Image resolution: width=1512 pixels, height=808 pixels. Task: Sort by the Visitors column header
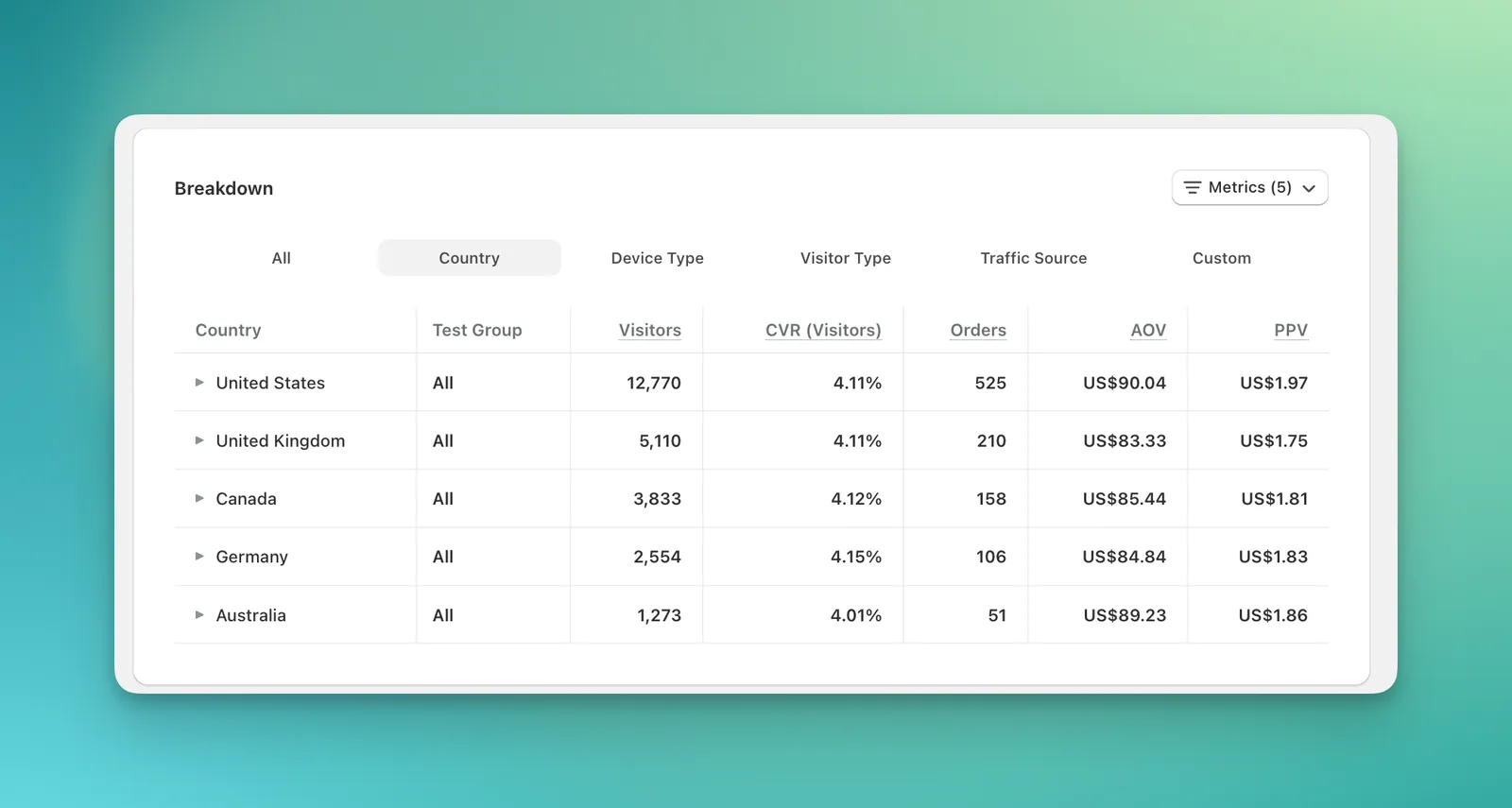649,330
